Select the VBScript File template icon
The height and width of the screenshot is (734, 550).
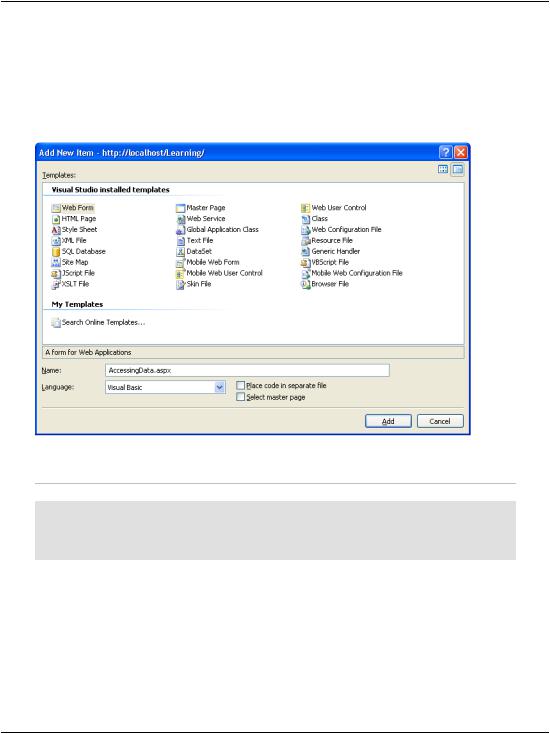(306, 262)
